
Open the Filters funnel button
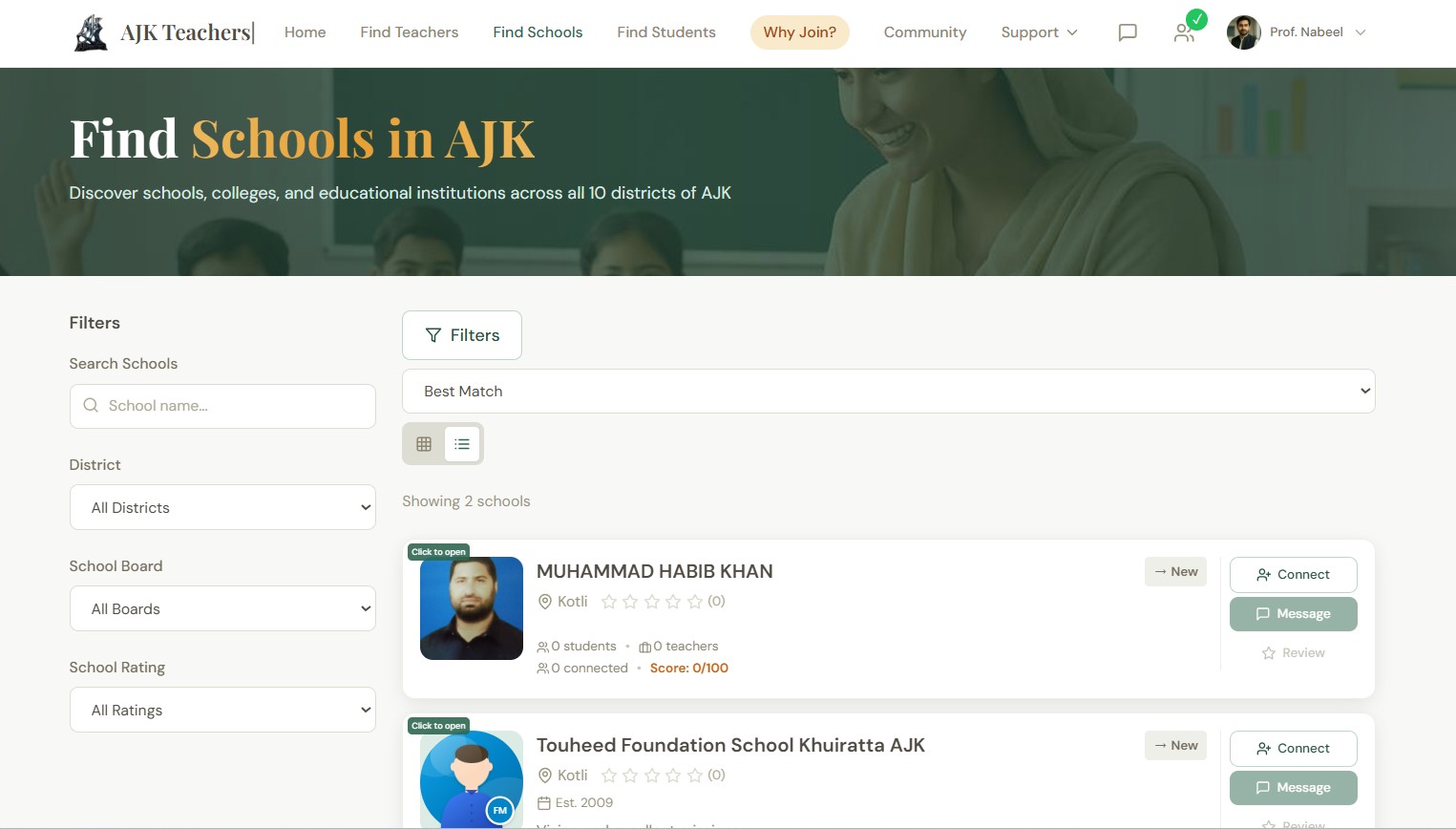(x=462, y=335)
